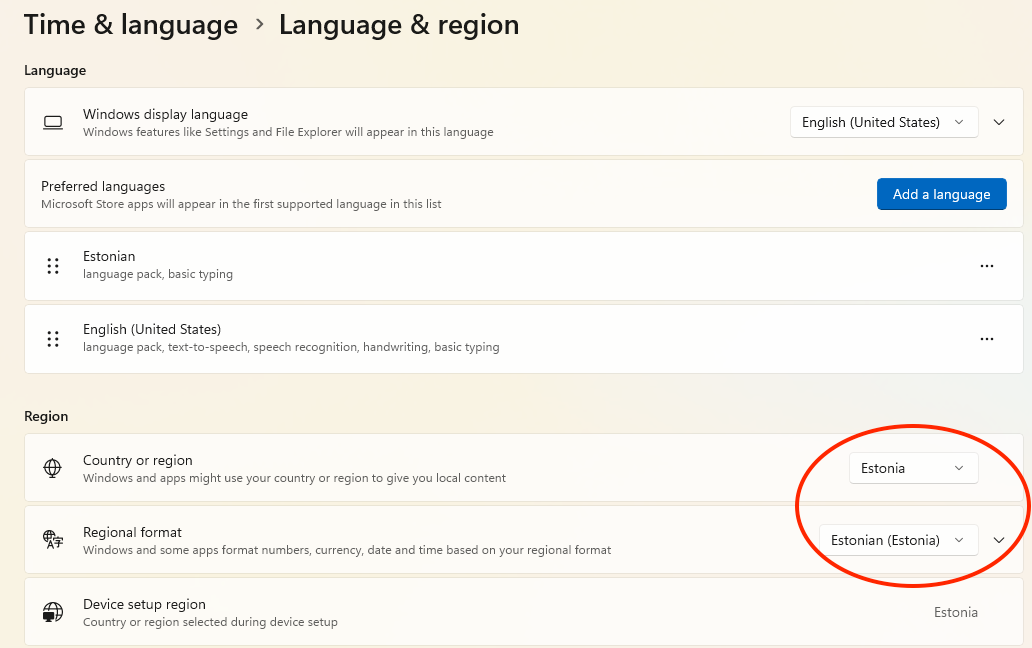Click the Time & language breadcrumb link
This screenshot has width=1032, height=648.
(130, 25)
